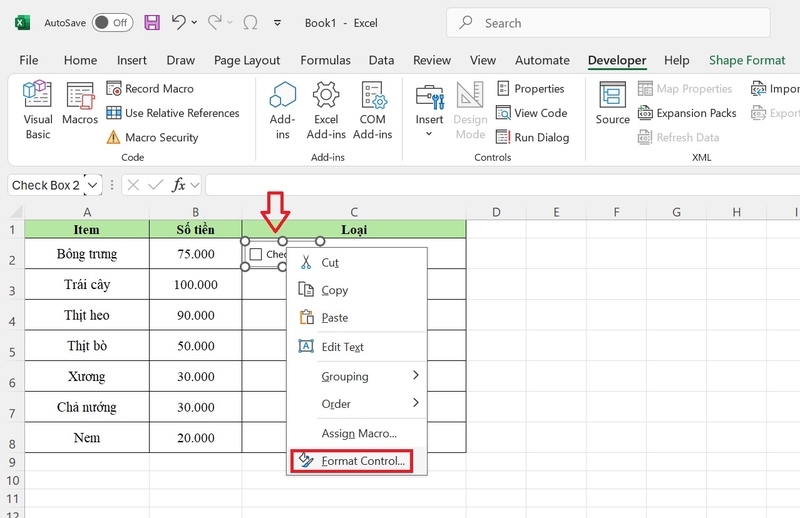Switch to the Insert tab
Viewport: 800px width, 518px height.
[132, 60]
